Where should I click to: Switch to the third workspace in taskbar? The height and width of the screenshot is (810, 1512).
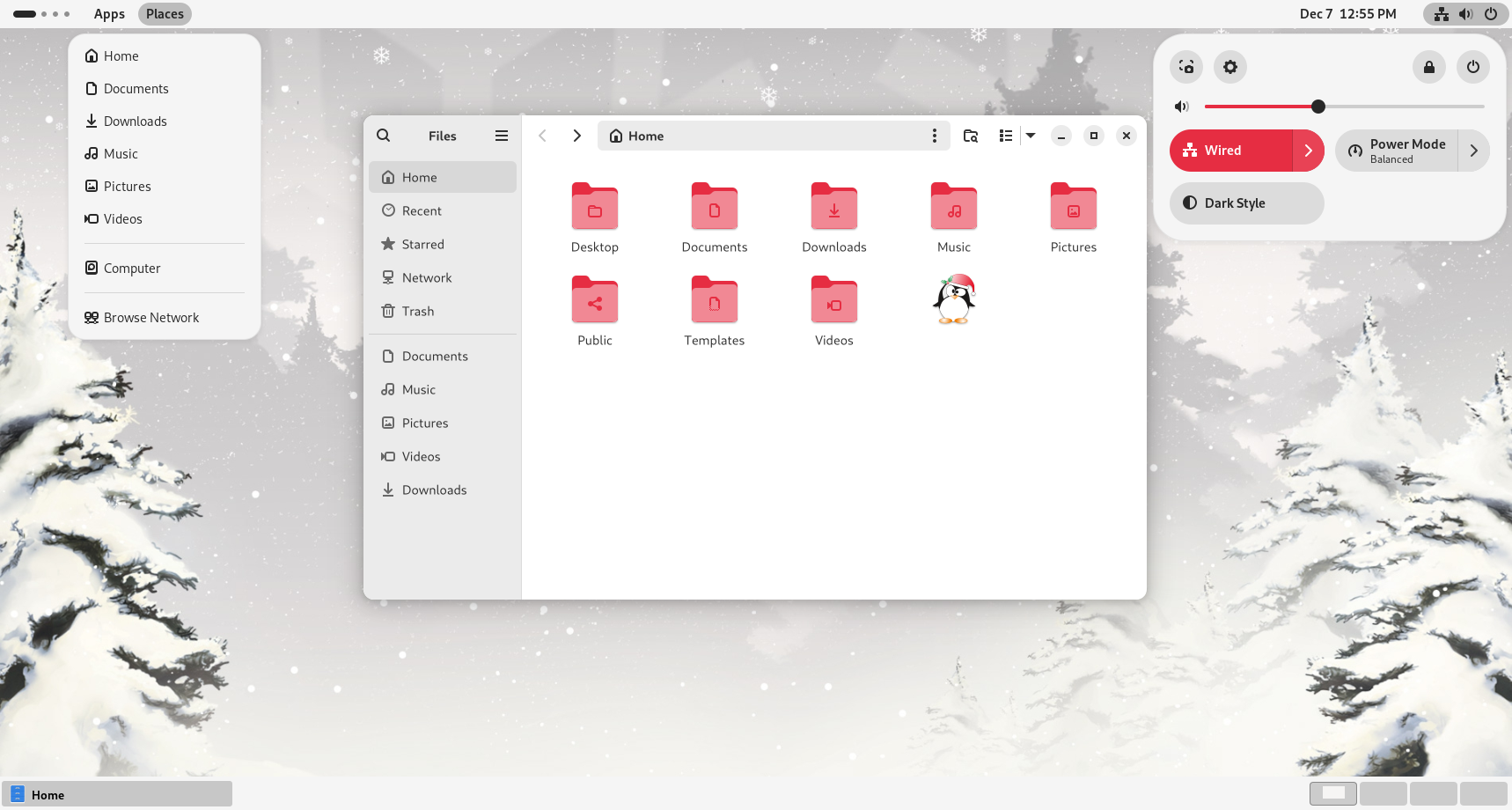tap(1434, 793)
